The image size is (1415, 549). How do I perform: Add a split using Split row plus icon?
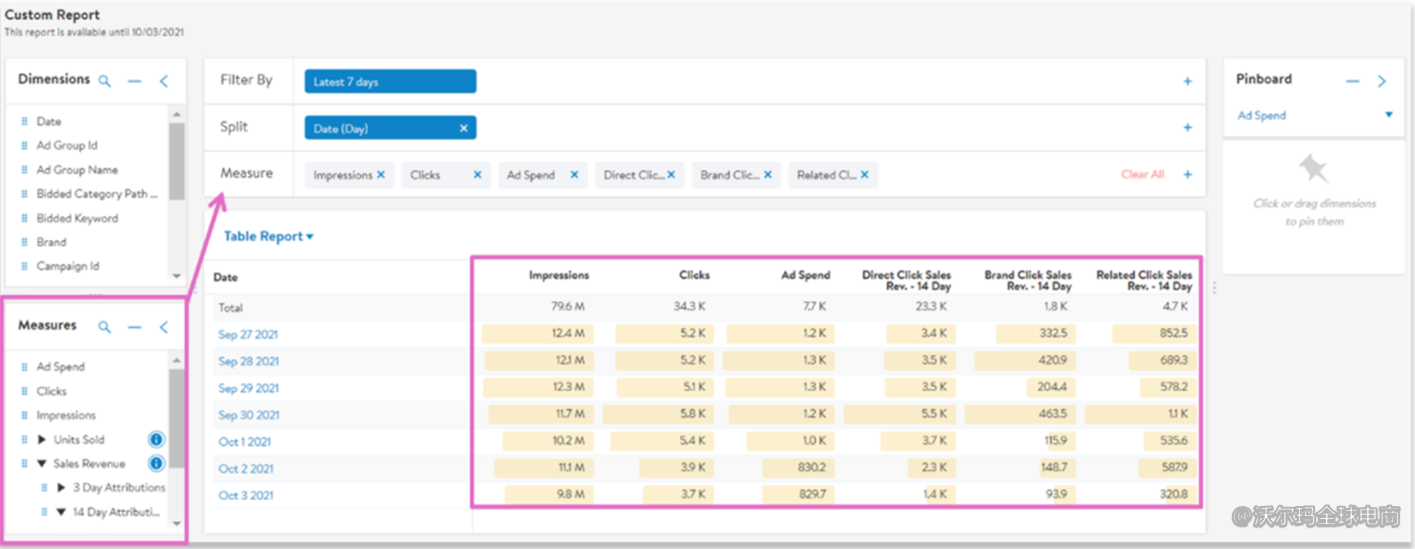pos(1188,128)
